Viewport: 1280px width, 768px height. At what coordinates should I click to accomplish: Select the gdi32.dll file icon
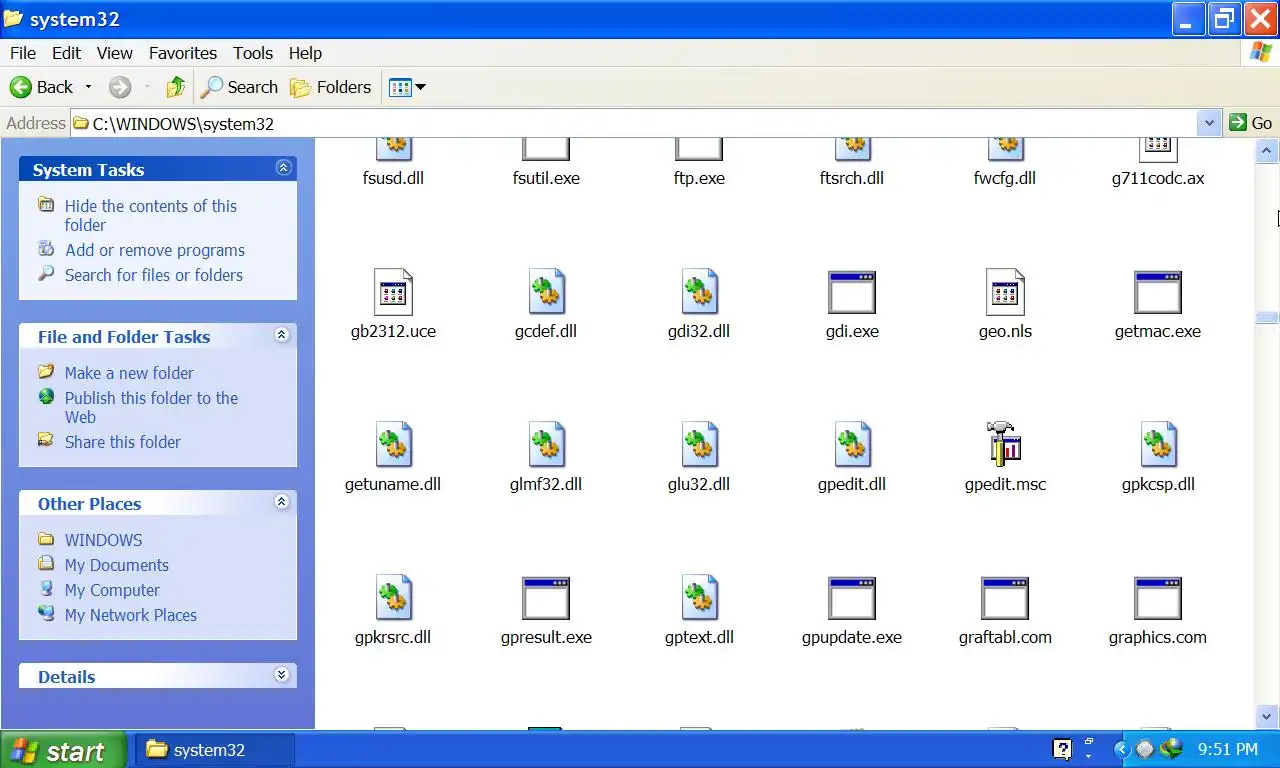point(700,292)
